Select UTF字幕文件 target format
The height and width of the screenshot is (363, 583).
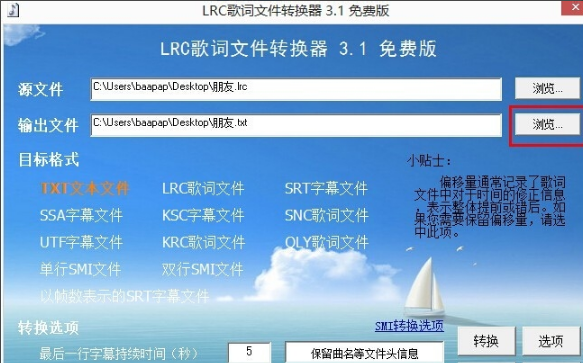pyautogui.click(x=81, y=242)
